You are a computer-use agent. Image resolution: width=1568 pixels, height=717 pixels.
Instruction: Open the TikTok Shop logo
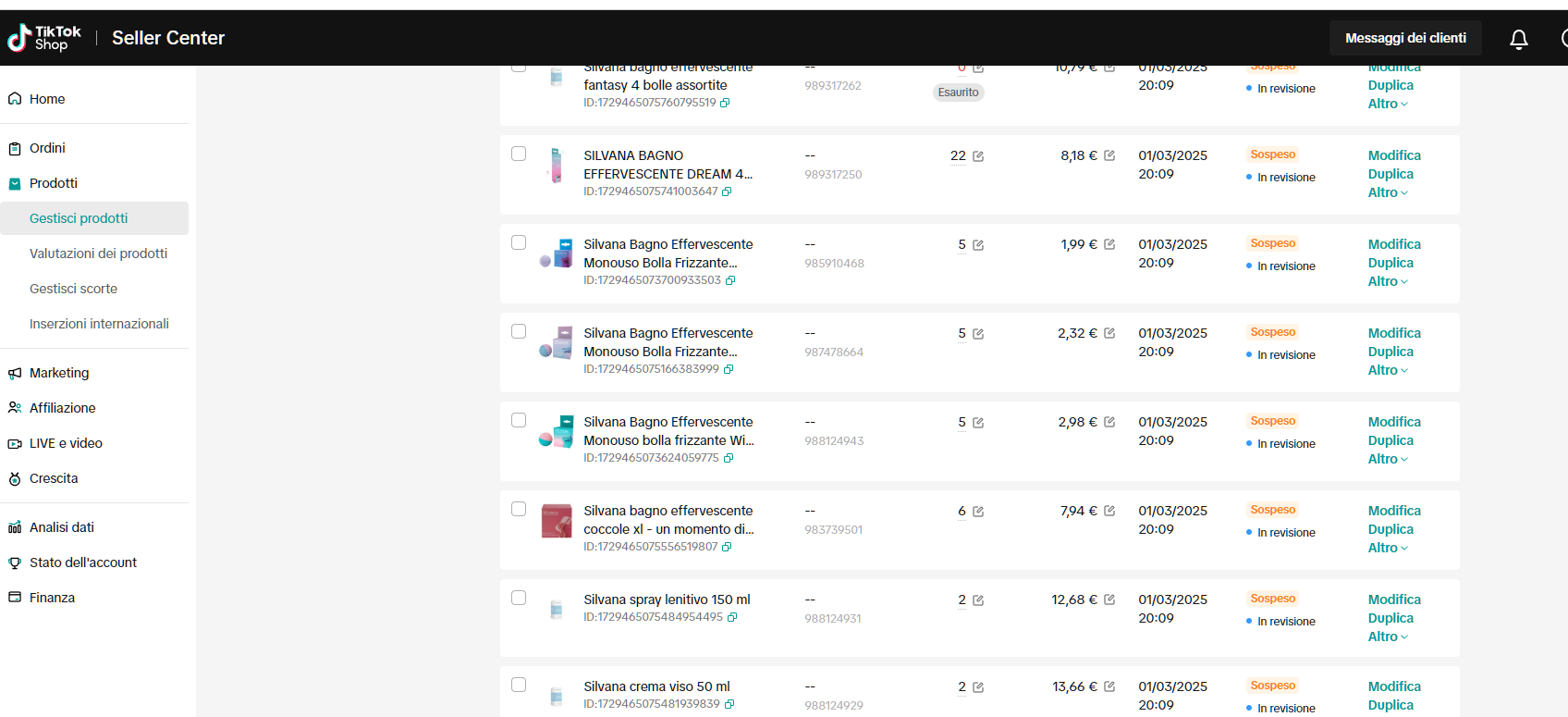[x=44, y=38]
